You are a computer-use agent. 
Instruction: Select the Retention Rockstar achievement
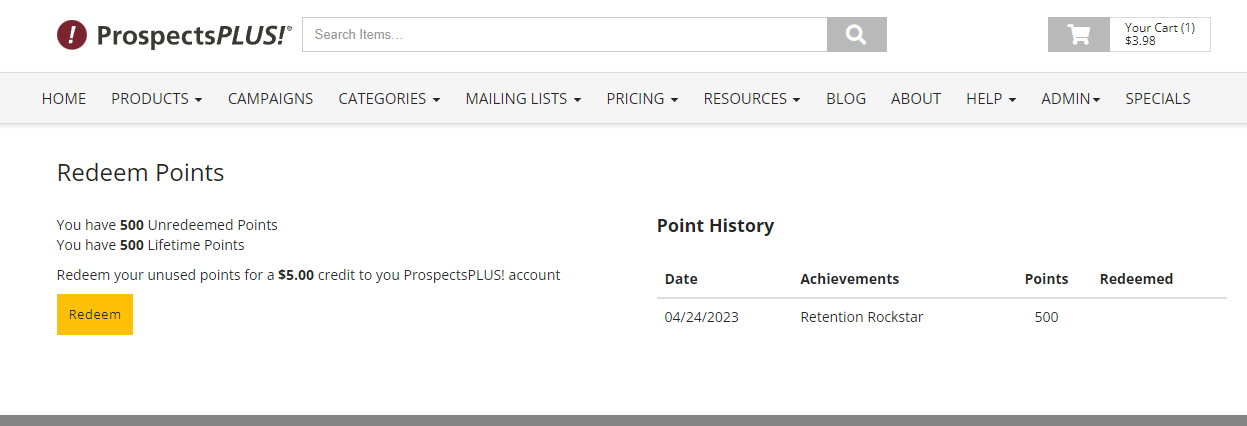tap(862, 317)
